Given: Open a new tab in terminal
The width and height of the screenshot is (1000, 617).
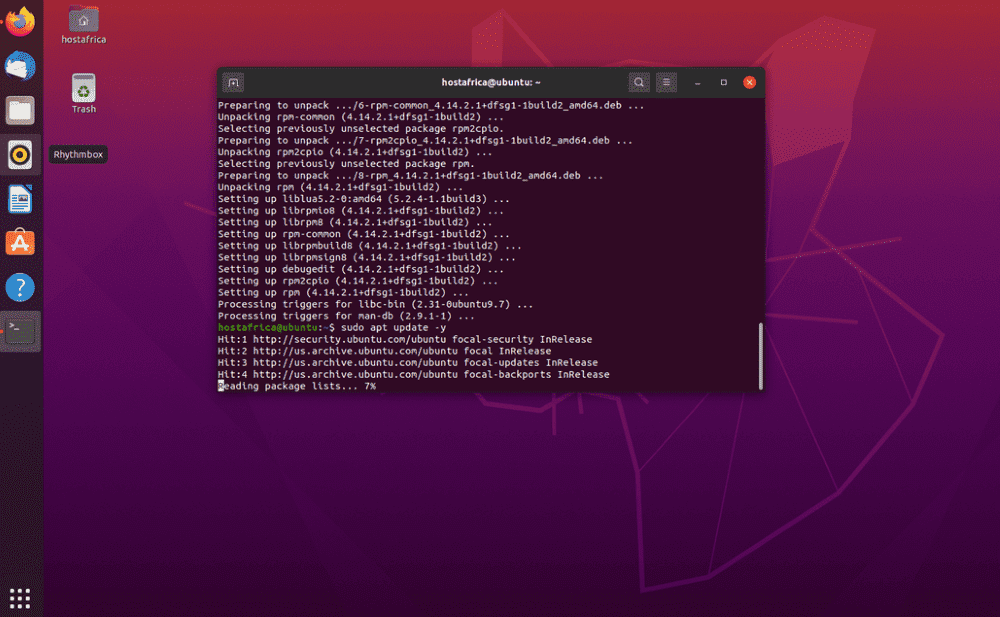Looking at the screenshot, I should coord(232,82).
